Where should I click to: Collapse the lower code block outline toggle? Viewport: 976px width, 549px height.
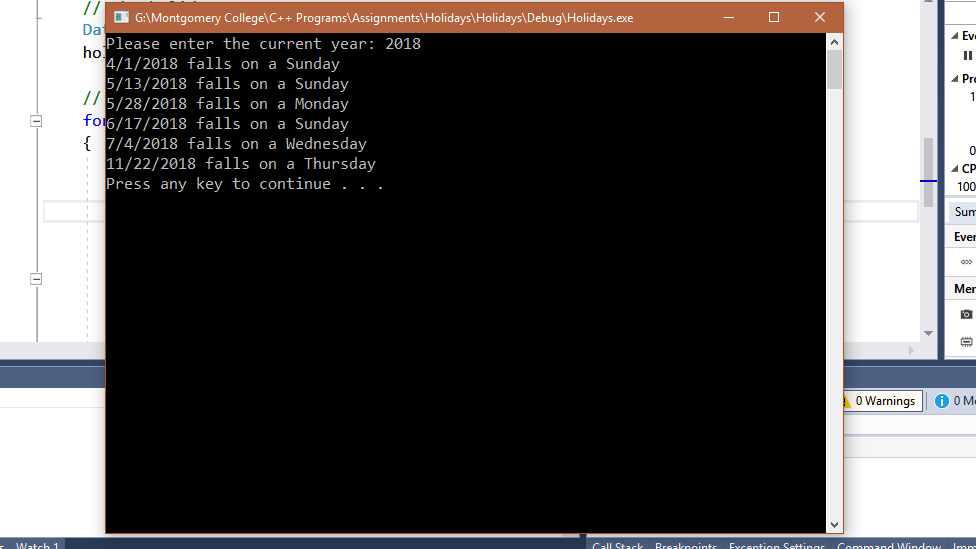pyautogui.click(x=36, y=279)
